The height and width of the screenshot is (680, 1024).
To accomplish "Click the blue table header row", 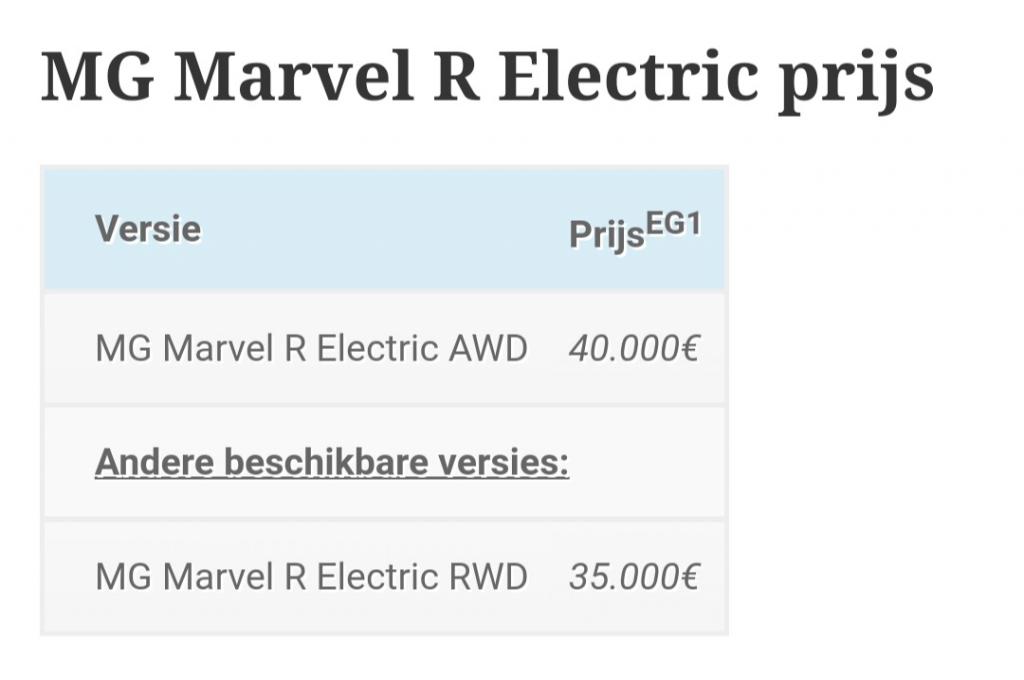I will click(x=384, y=229).
